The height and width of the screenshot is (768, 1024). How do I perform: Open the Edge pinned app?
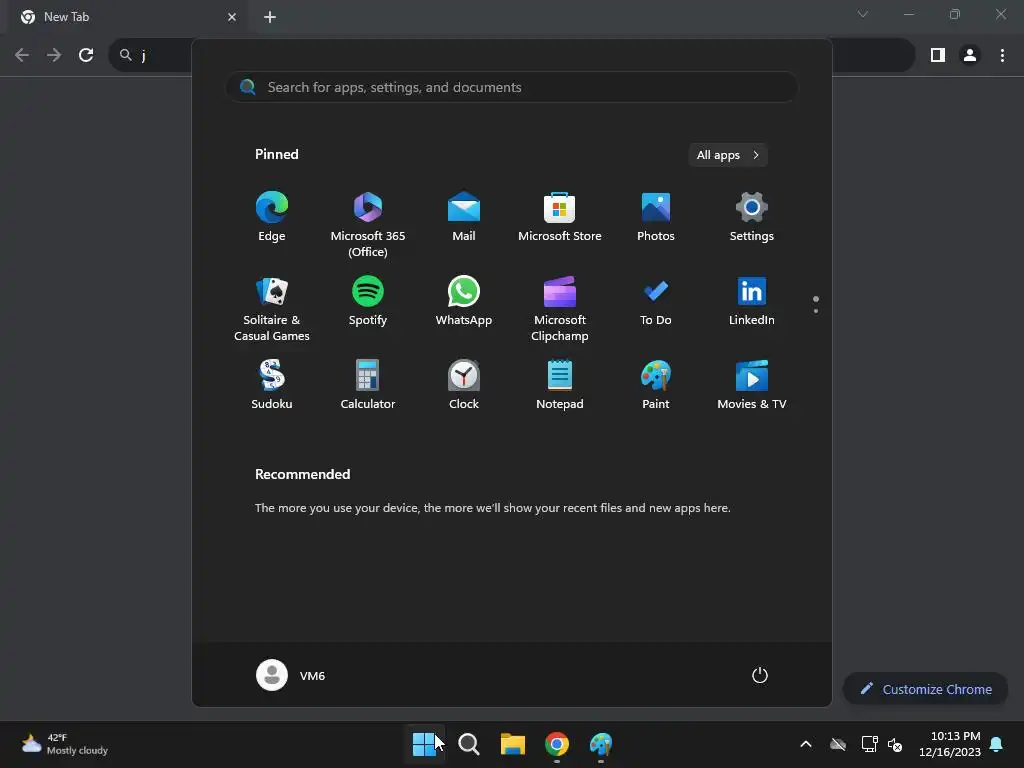tap(272, 217)
